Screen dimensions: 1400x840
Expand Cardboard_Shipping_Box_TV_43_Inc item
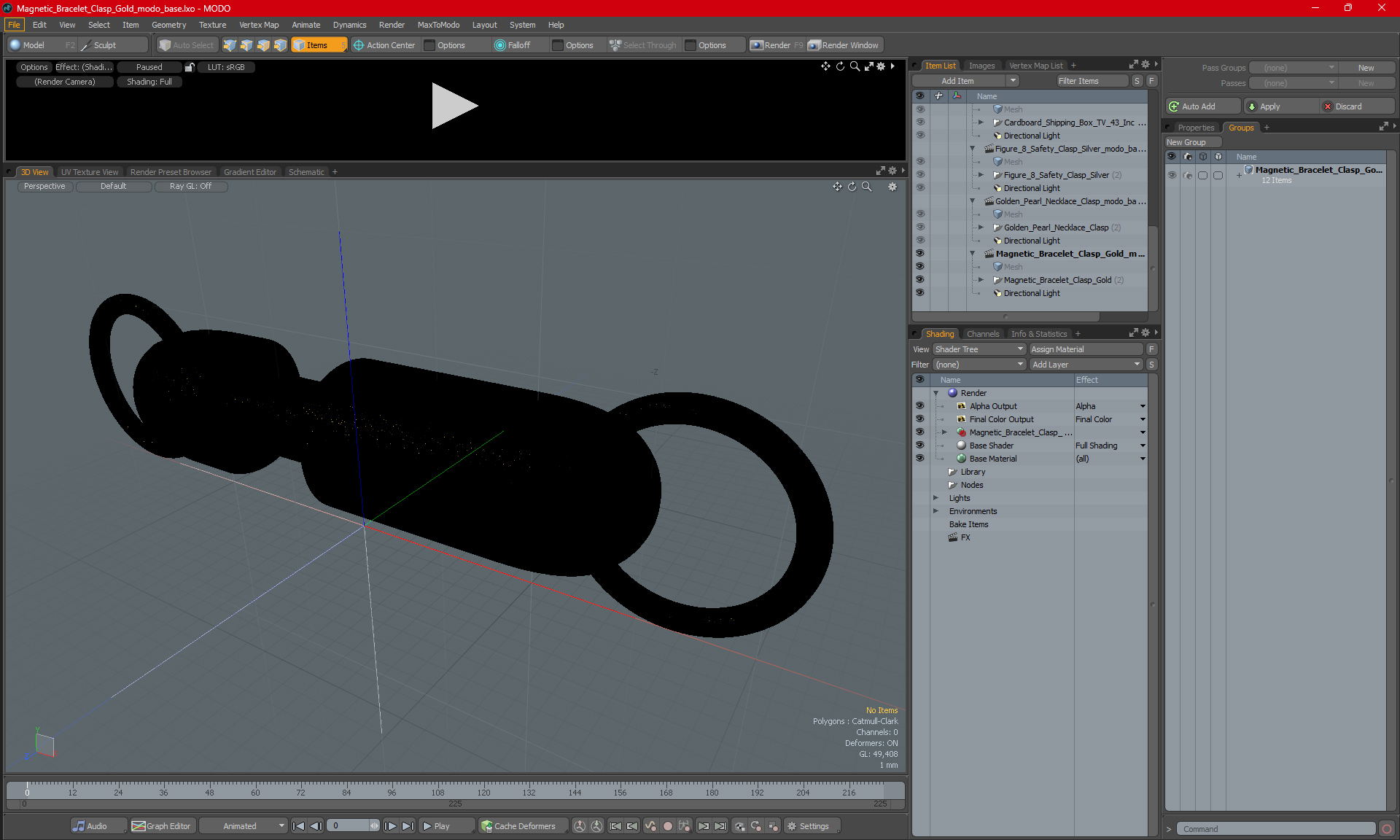pos(981,122)
